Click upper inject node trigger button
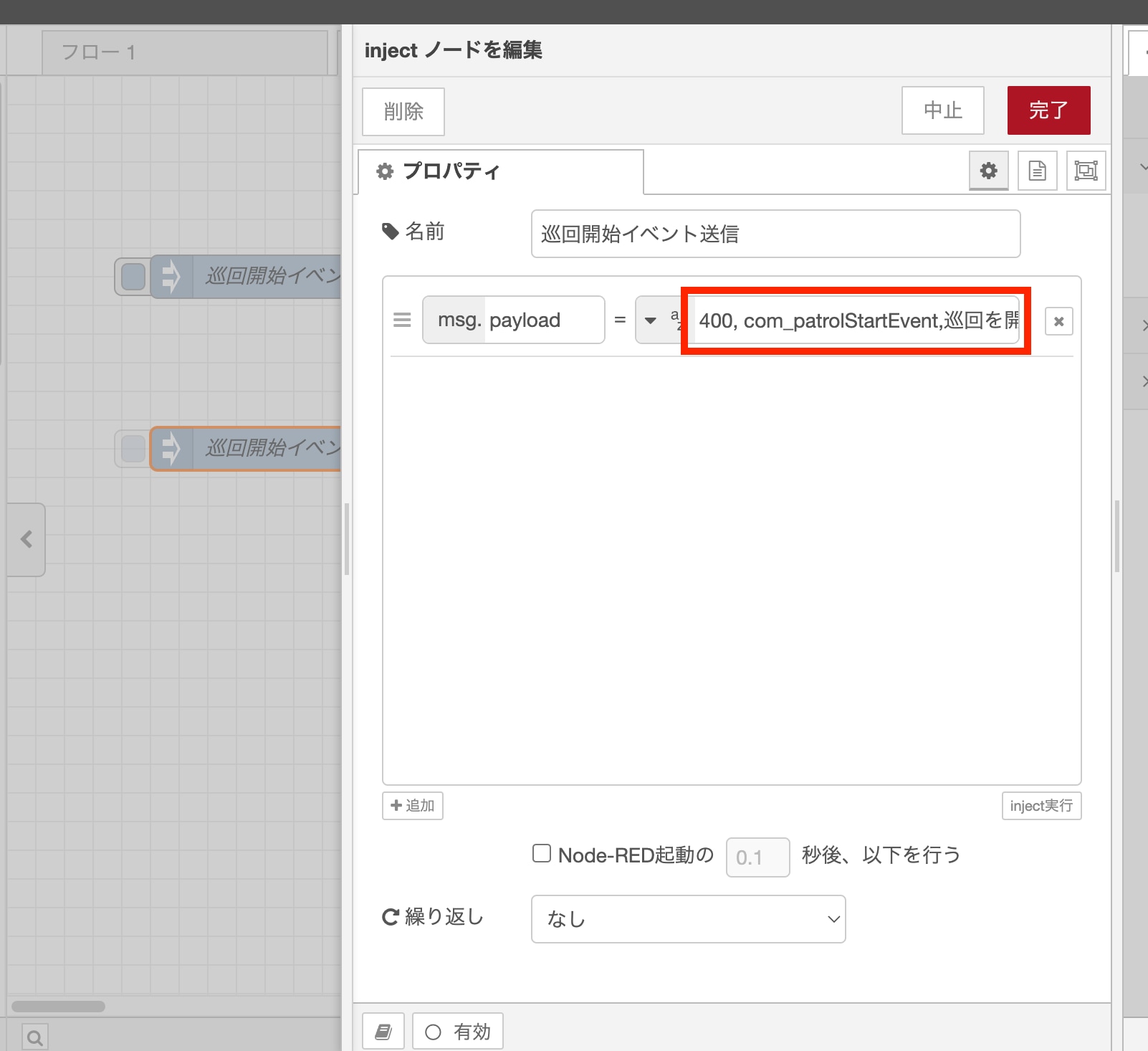This screenshot has height=1051, width=1148. click(133, 277)
